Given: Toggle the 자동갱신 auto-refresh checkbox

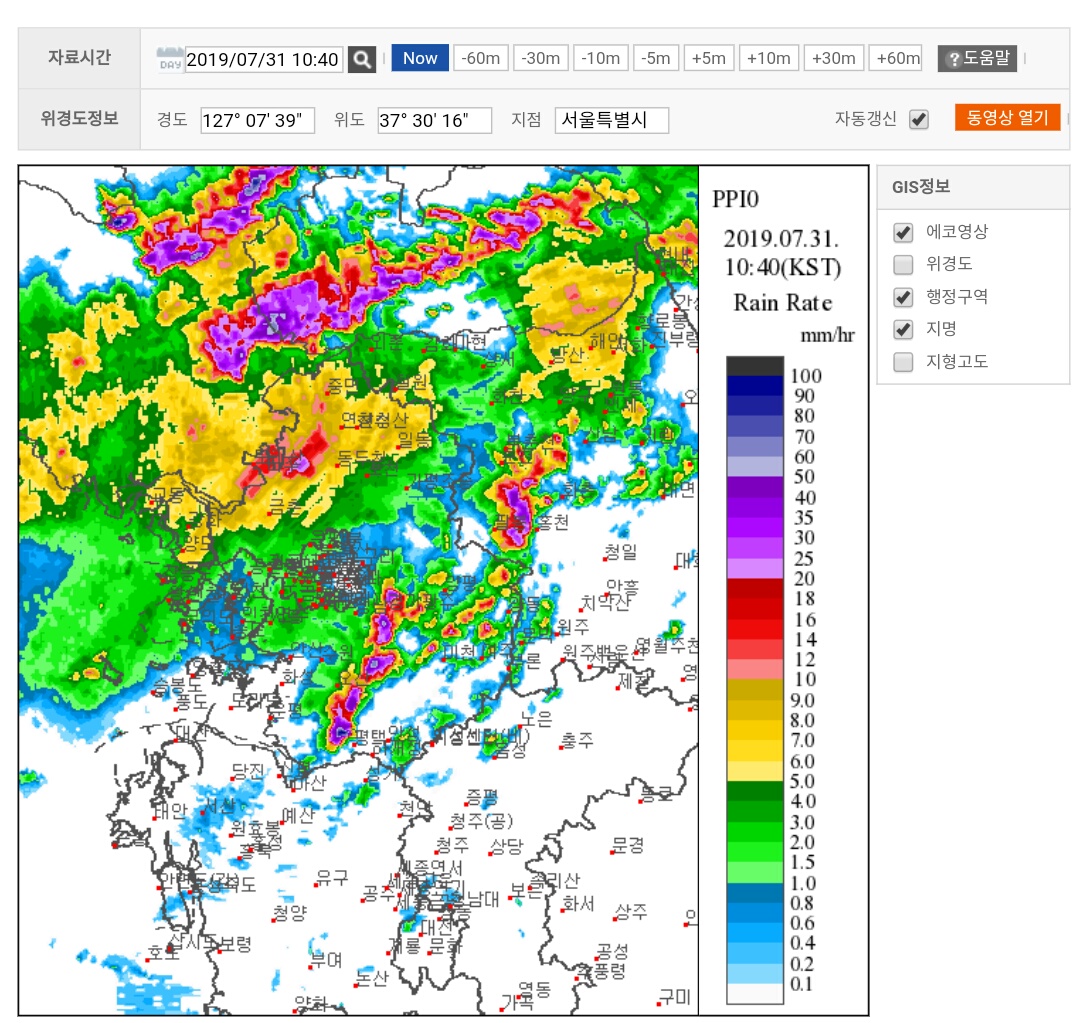Looking at the screenshot, I should [x=919, y=120].
